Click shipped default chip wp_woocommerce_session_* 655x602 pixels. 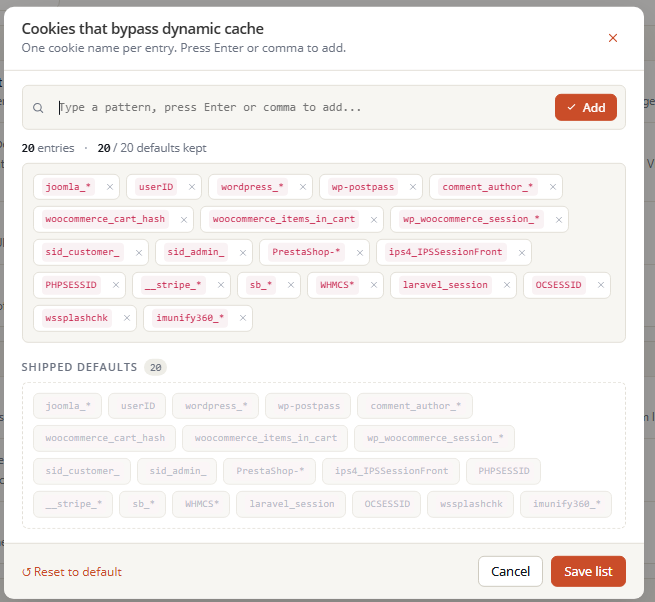[434, 438]
